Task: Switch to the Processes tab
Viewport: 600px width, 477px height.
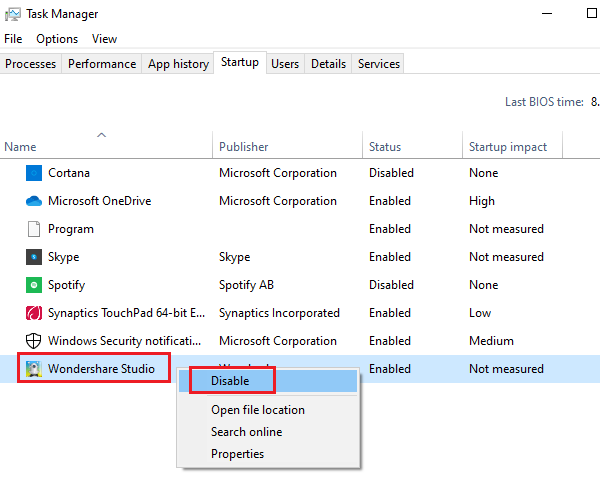Action: [31, 64]
